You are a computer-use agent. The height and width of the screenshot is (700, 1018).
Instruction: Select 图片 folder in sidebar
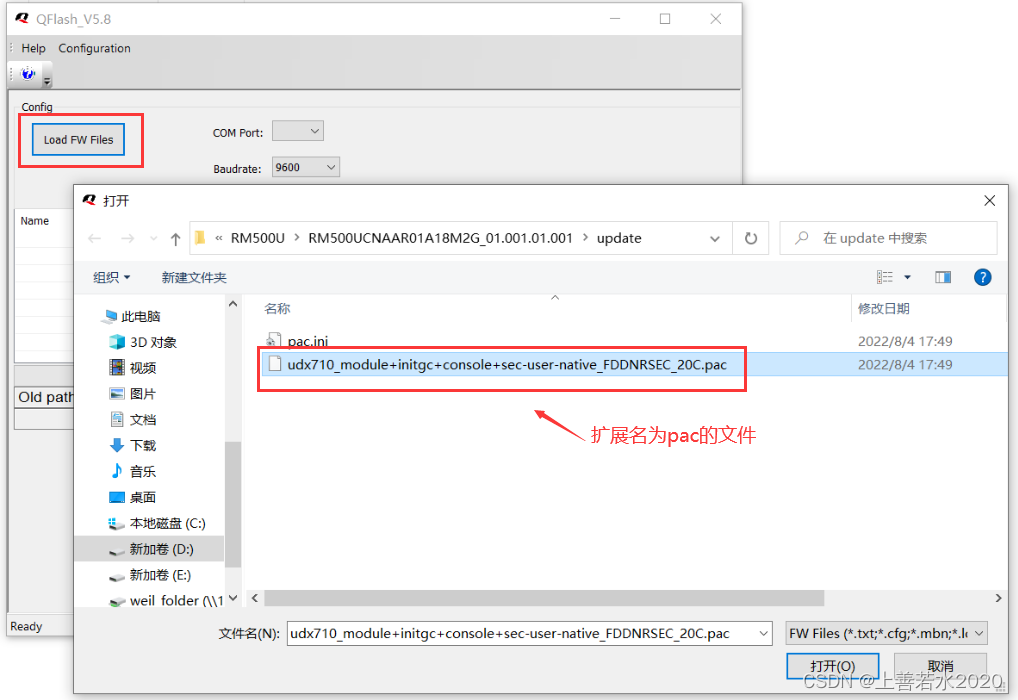(133, 394)
